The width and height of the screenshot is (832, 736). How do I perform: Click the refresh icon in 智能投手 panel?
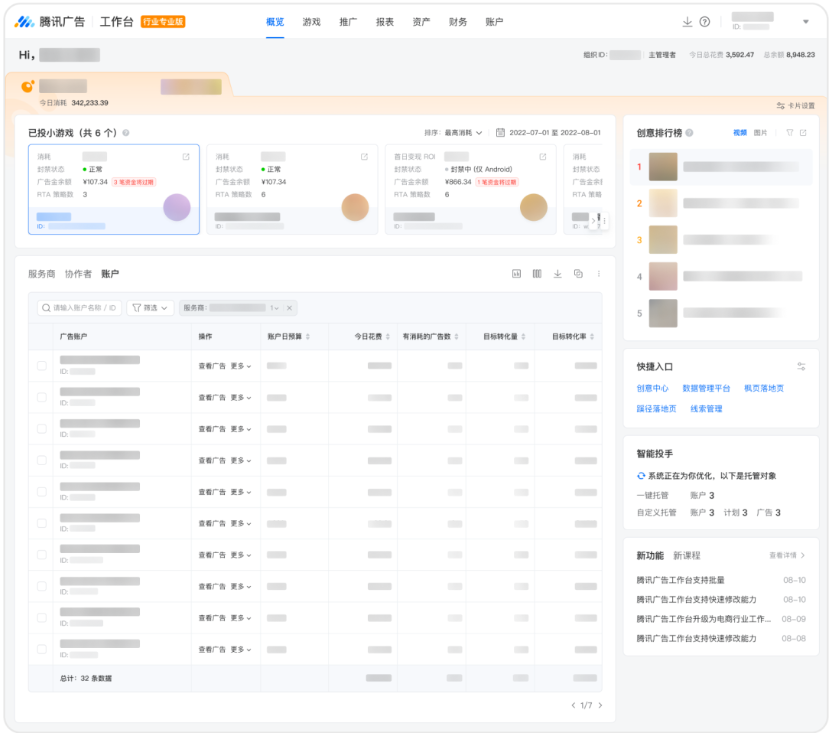(641, 476)
